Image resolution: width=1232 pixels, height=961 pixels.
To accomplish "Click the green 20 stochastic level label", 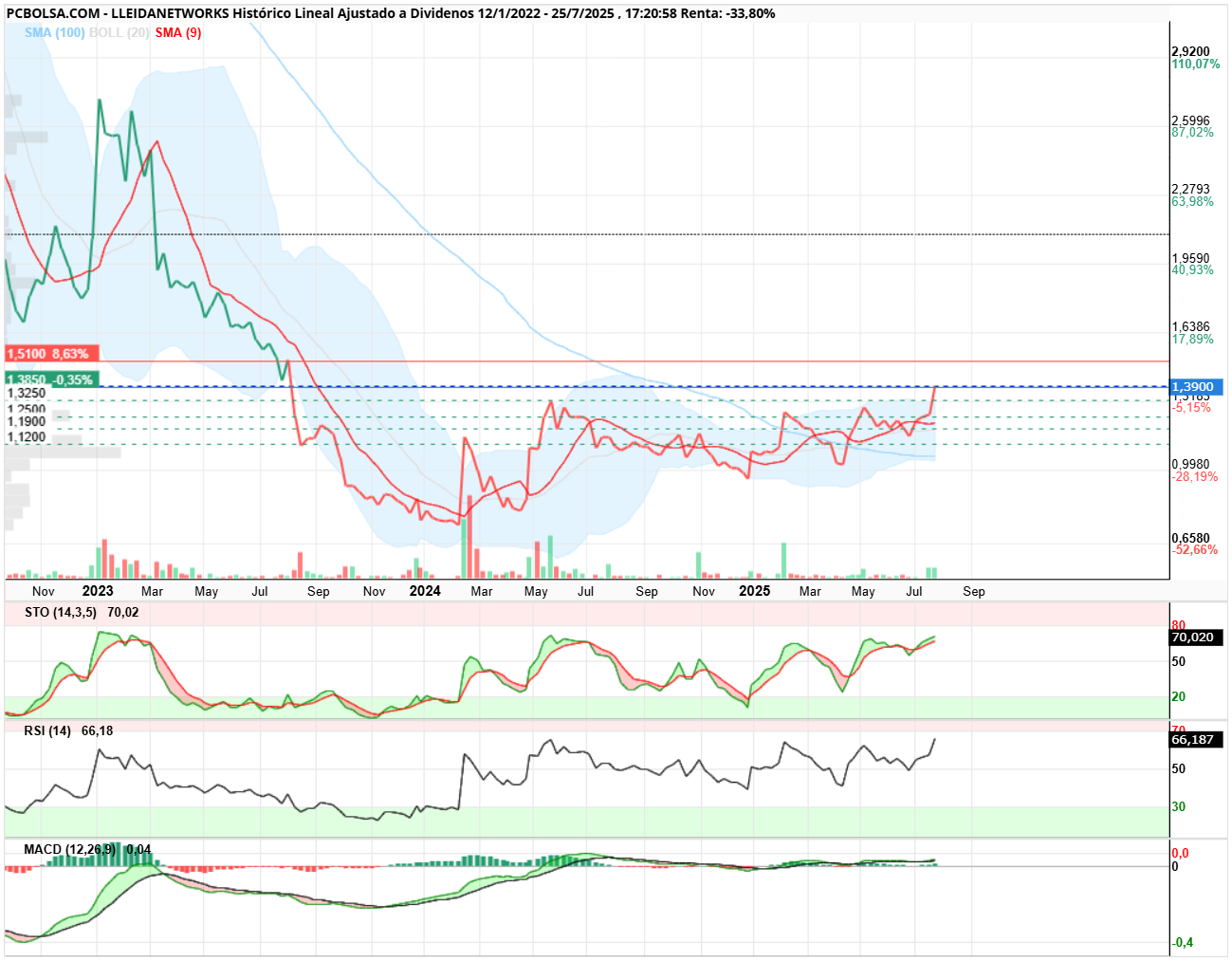I will click(1178, 696).
